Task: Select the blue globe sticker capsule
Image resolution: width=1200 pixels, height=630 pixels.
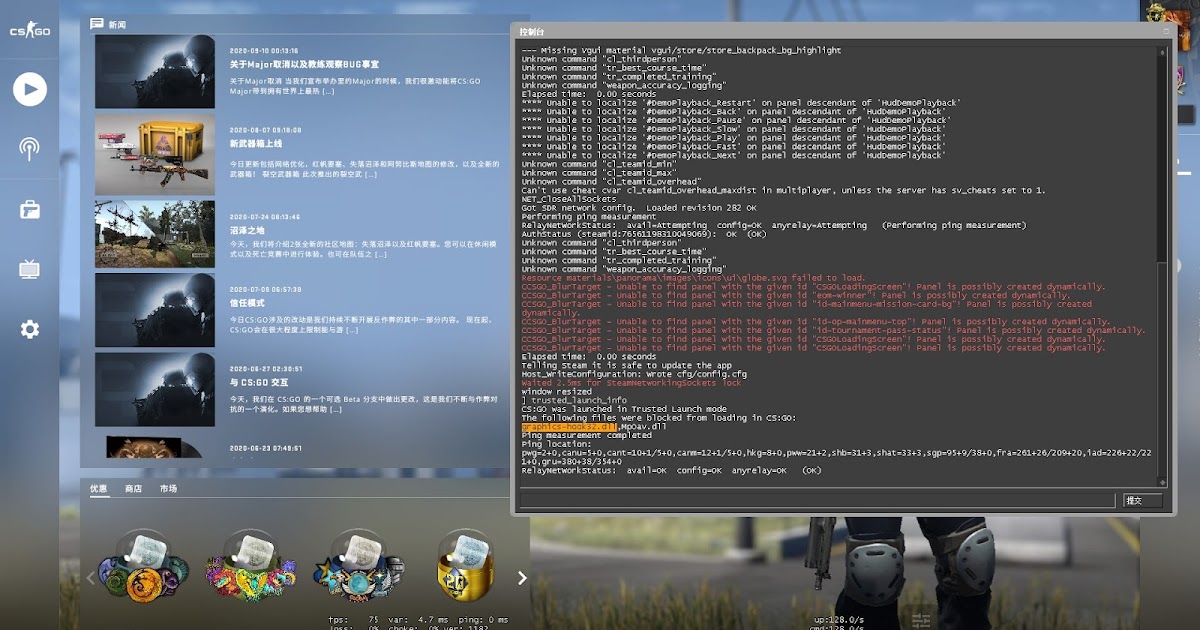Action: point(357,568)
